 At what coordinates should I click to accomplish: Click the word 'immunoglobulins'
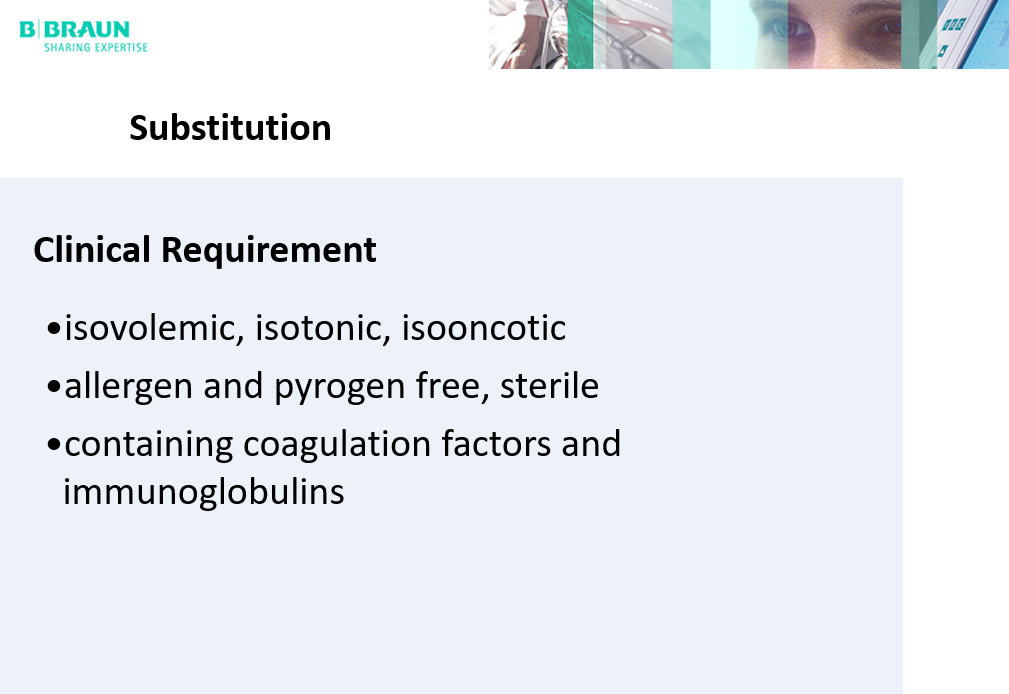[204, 492]
